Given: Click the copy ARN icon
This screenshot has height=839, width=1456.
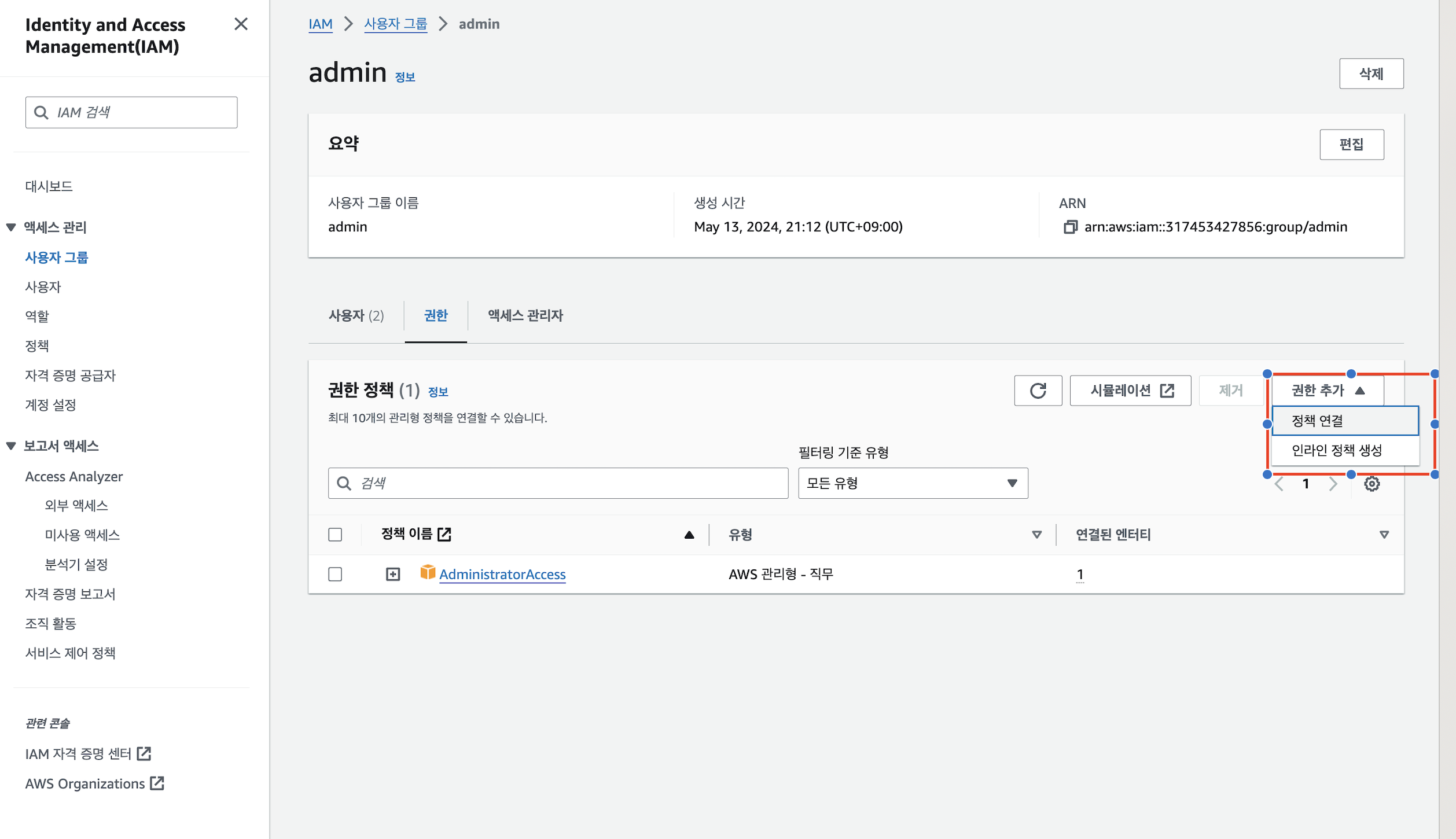Looking at the screenshot, I should [x=1070, y=227].
